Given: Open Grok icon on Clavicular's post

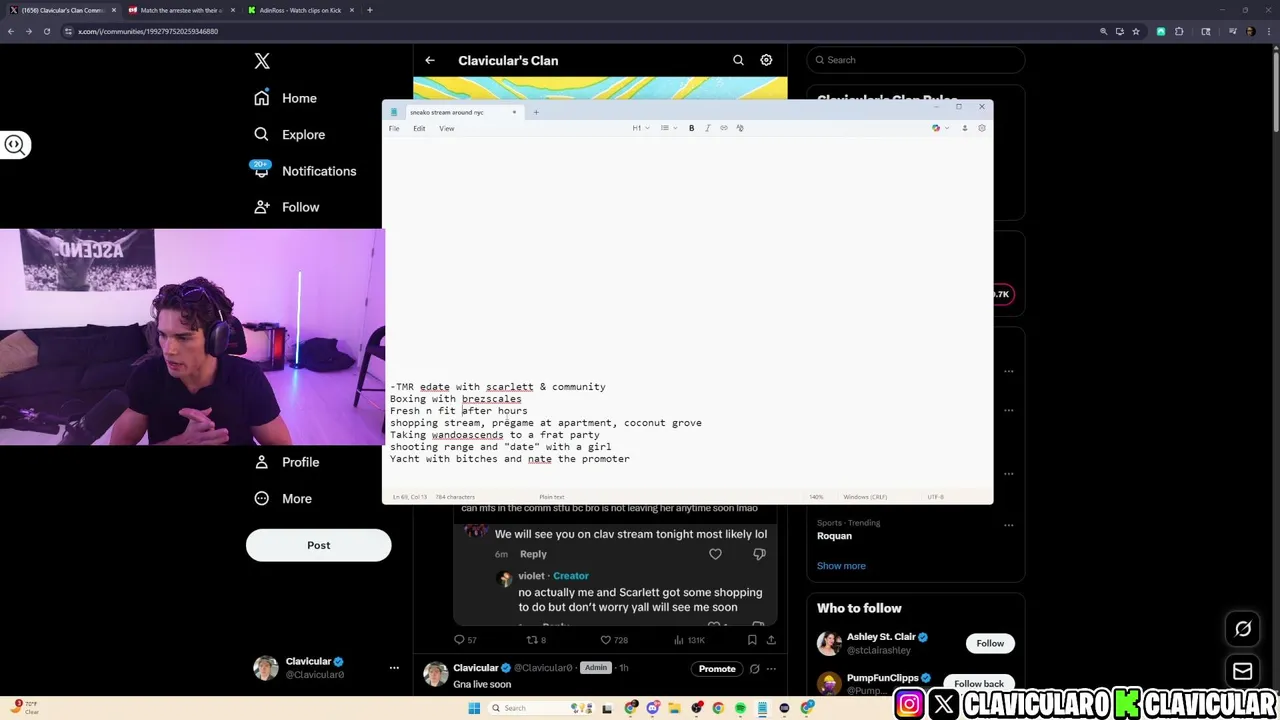Looking at the screenshot, I should (755, 668).
